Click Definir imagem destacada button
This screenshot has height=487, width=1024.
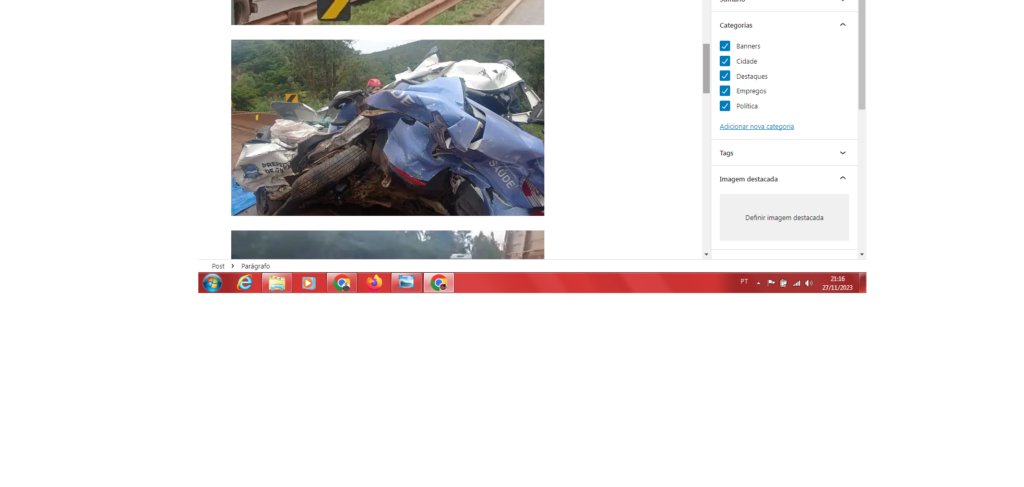pyautogui.click(x=784, y=217)
